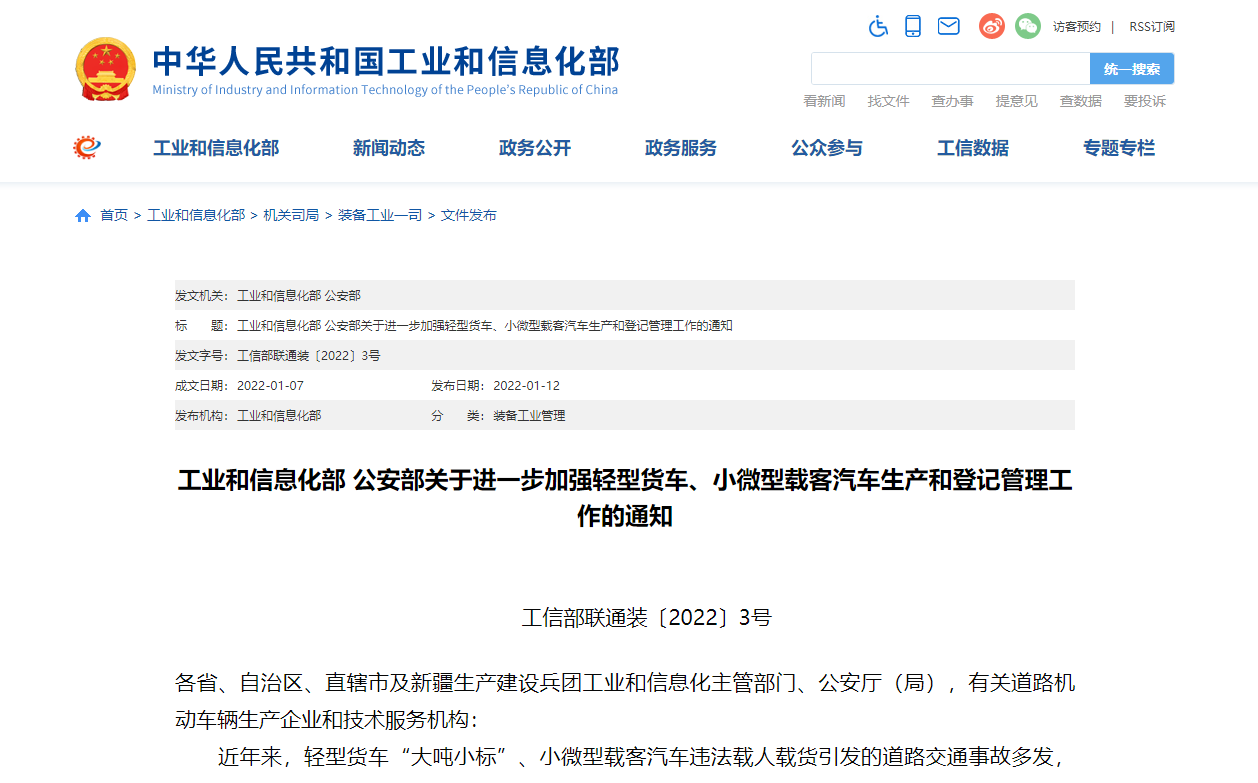Click the 发文机关 value 工业和信息化部 公安部
Viewport: 1258px width, 783px height.
click(299, 296)
